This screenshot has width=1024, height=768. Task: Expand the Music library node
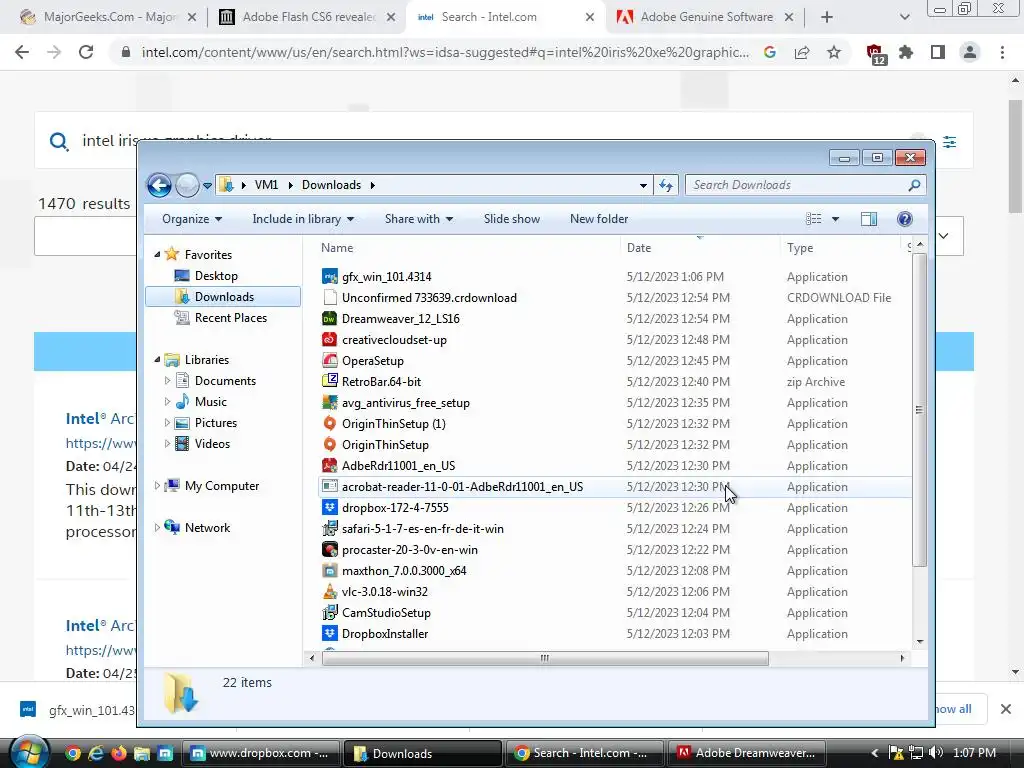[167, 402]
